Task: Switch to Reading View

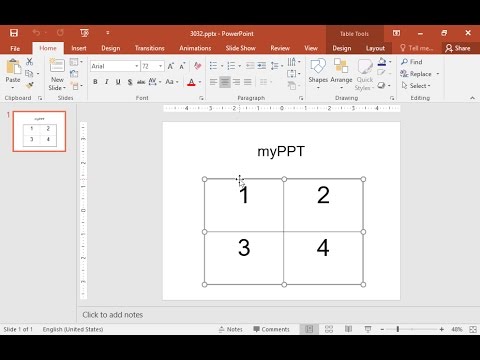Action: (348, 329)
